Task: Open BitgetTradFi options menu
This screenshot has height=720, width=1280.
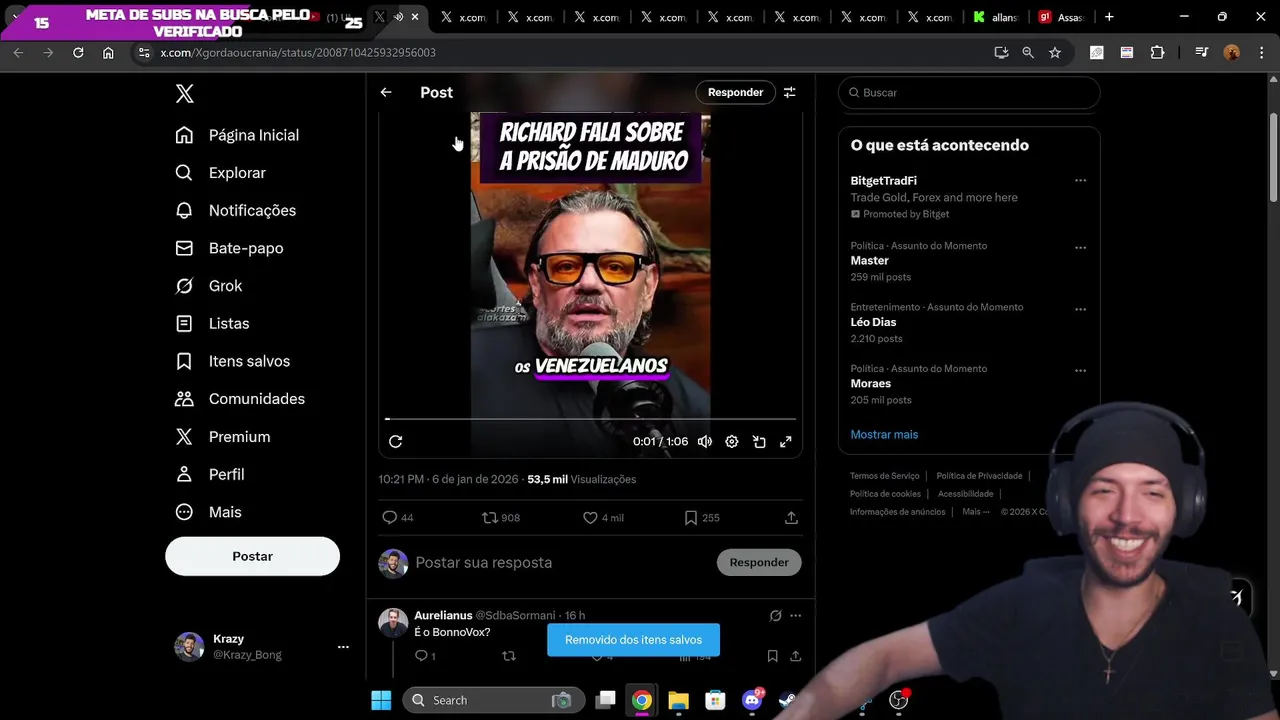Action: pos(1080,181)
